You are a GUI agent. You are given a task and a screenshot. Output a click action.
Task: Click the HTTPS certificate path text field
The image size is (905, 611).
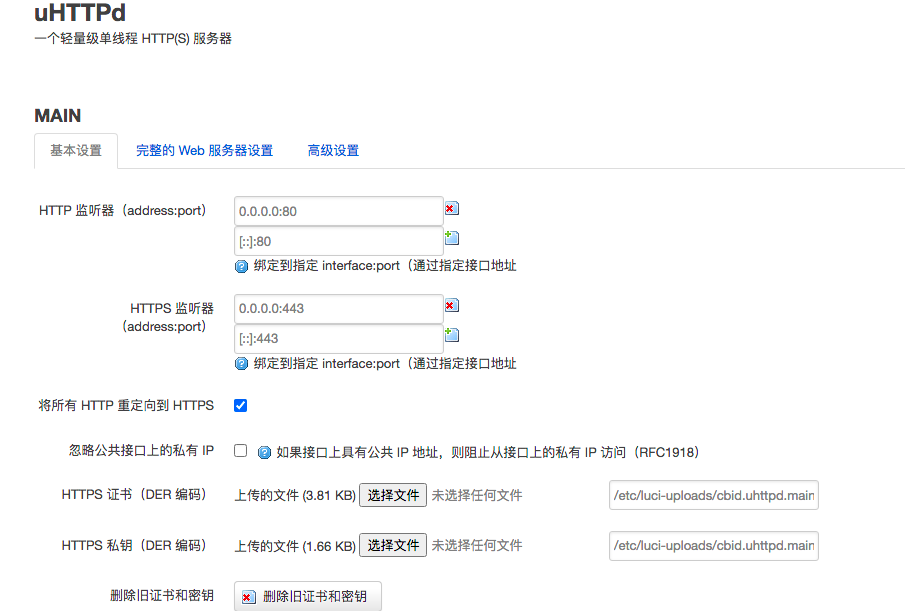coord(713,495)
